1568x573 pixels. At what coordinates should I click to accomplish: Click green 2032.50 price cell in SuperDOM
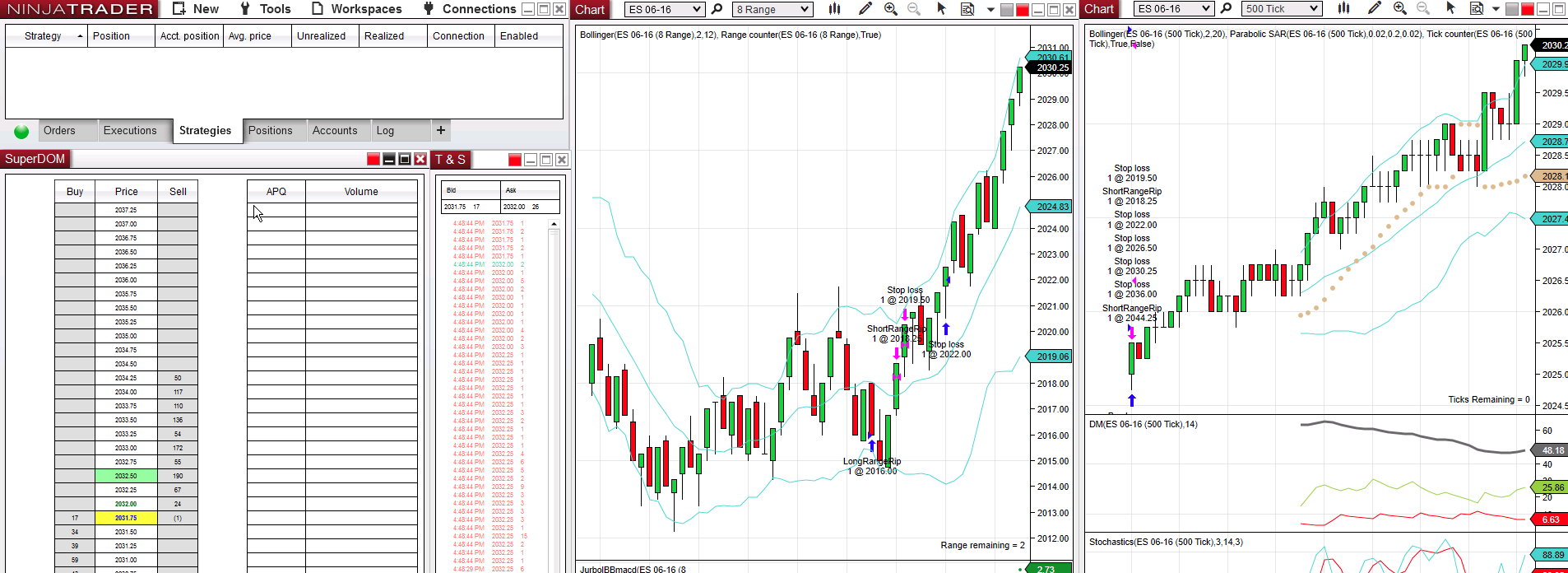126,476
